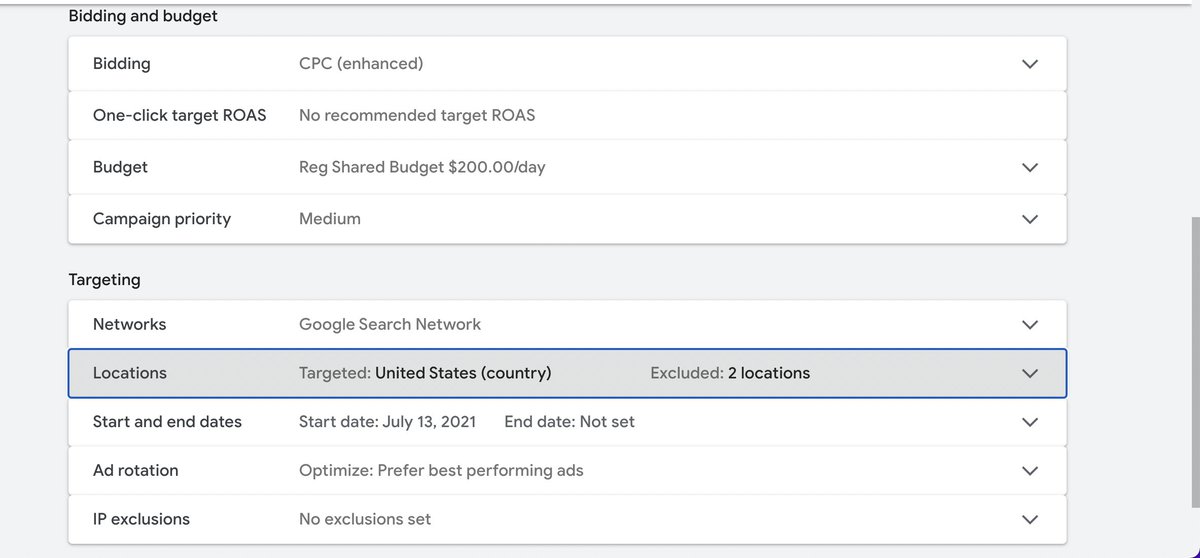Select CPC (enhanced) bidding value
The image size is (1200, 558).
[x=361, y=64]
